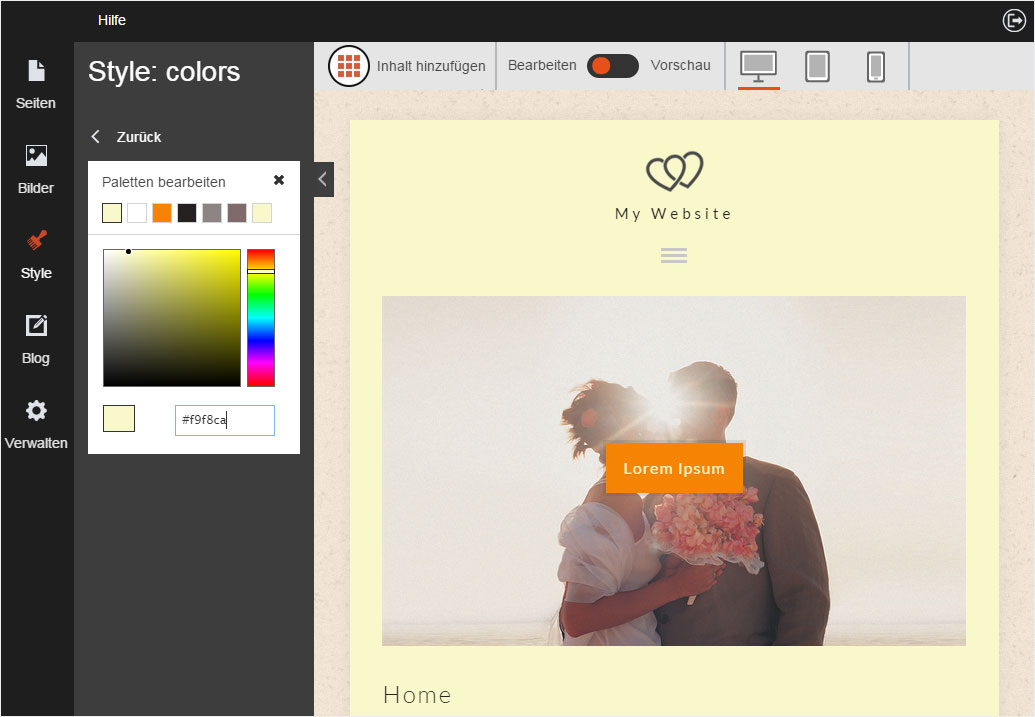Open the Hilfe menu
Image resolution: width=1035 pixels, height=717 pixels.
click(112, 20)
